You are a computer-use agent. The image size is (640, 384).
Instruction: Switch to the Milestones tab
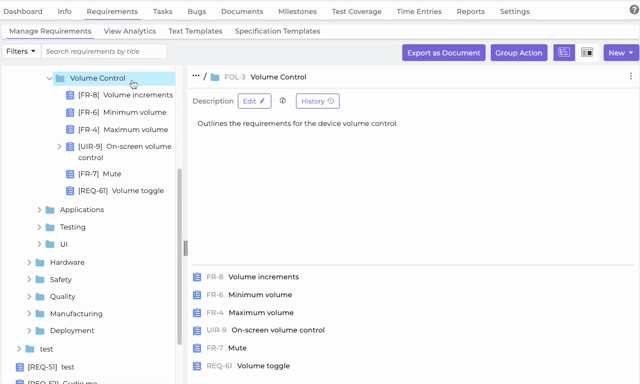[298, 11]
